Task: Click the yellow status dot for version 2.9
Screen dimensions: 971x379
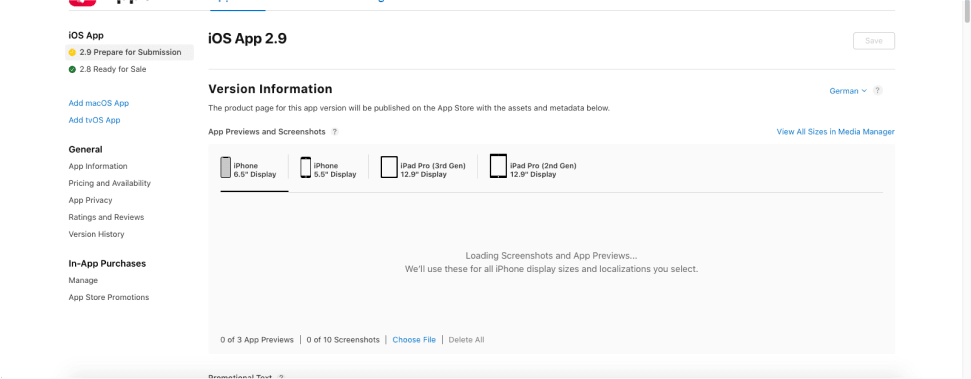Action: (x=72, y=53)
